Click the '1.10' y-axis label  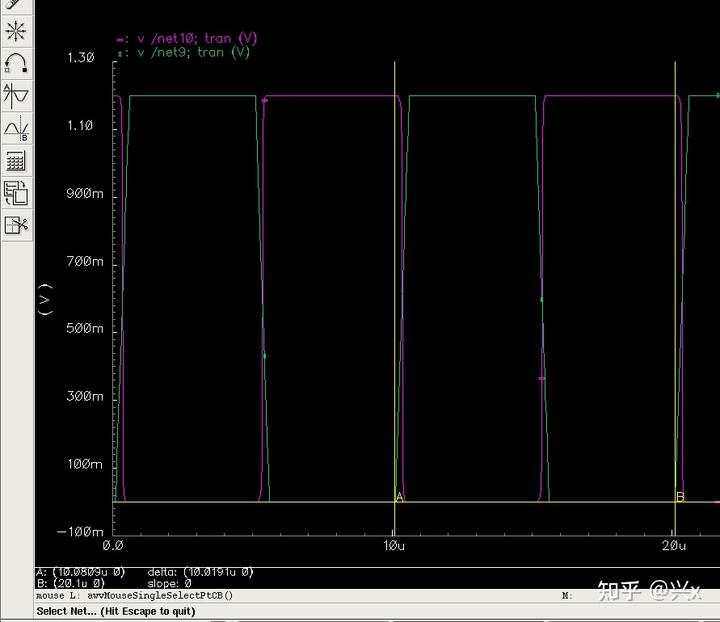(80, 125)
